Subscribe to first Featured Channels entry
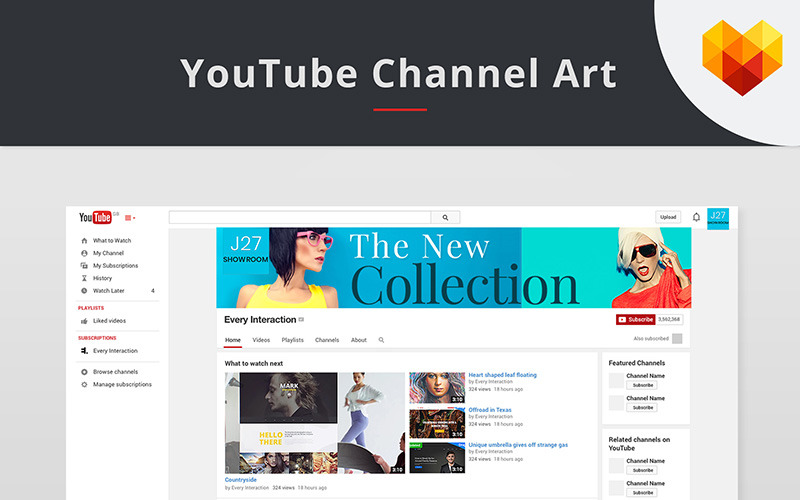The height and width of the screenshot is (500, 800). click(x=642, y=385)
